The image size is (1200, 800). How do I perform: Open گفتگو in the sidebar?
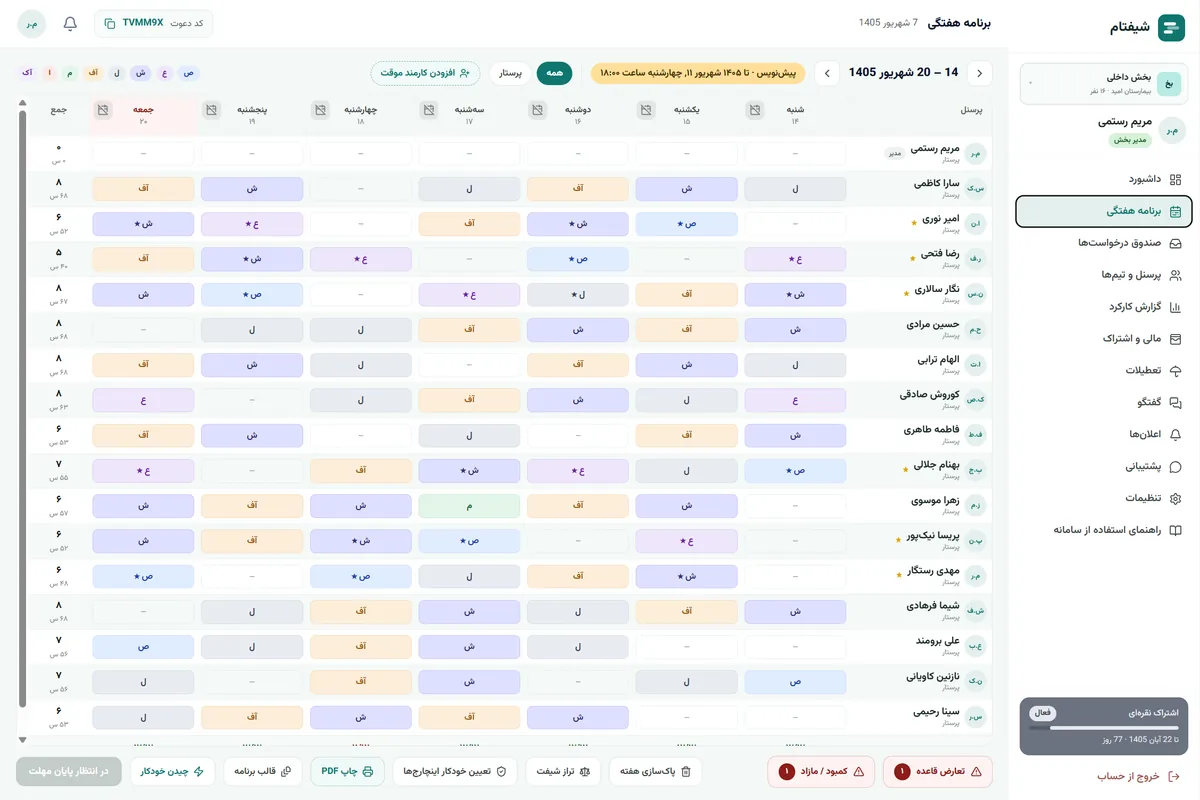pos(1104,402)
